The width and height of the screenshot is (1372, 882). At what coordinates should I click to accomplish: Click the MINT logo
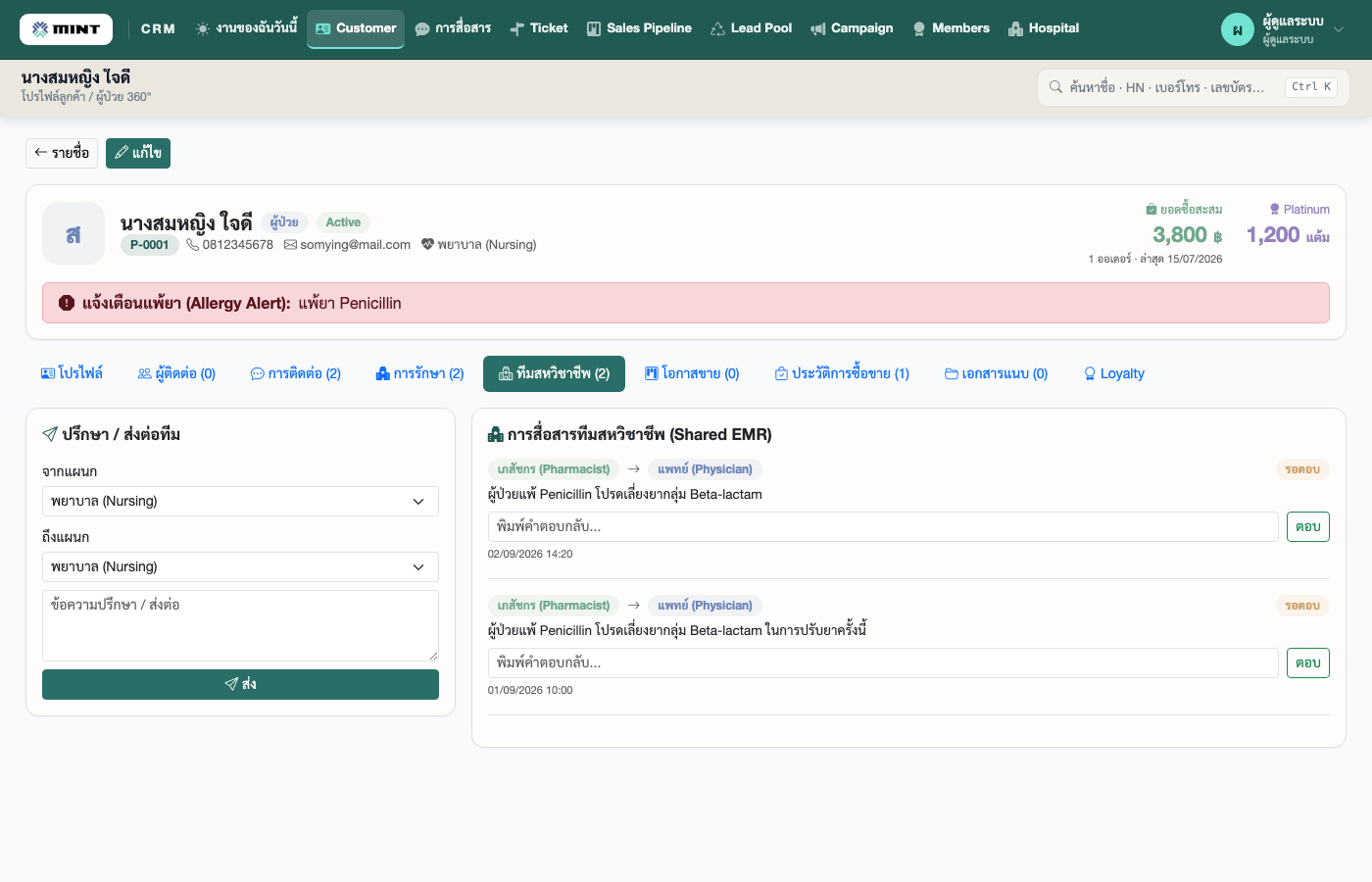click(66, 29)
